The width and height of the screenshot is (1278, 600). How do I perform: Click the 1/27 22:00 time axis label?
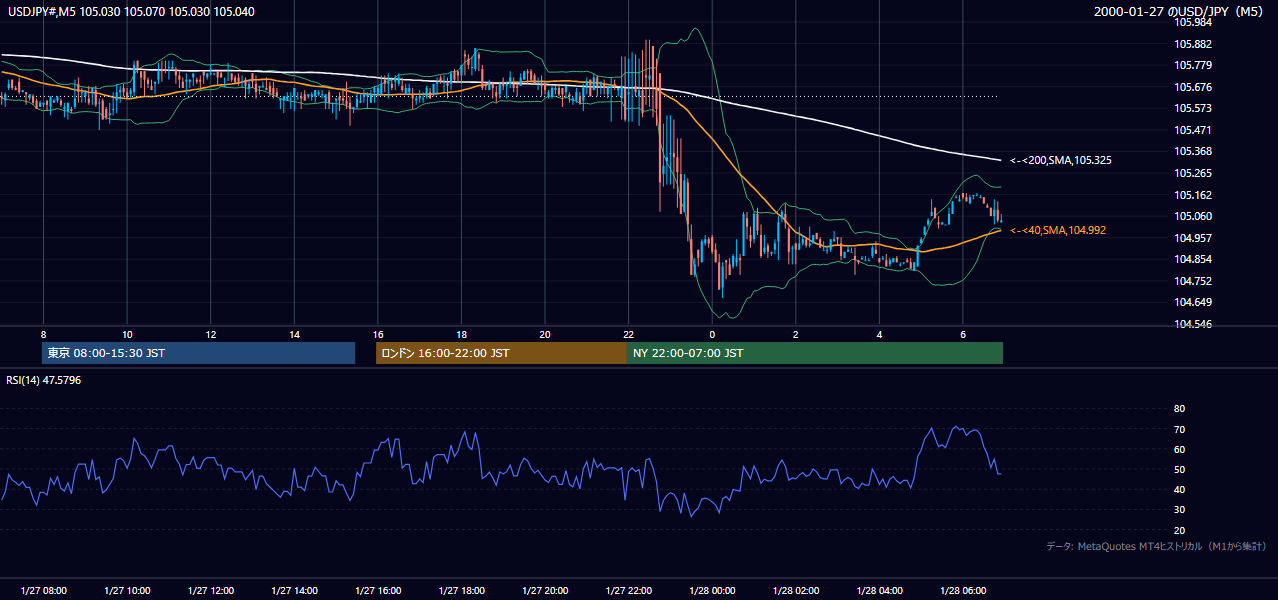(x=629, y=591)
